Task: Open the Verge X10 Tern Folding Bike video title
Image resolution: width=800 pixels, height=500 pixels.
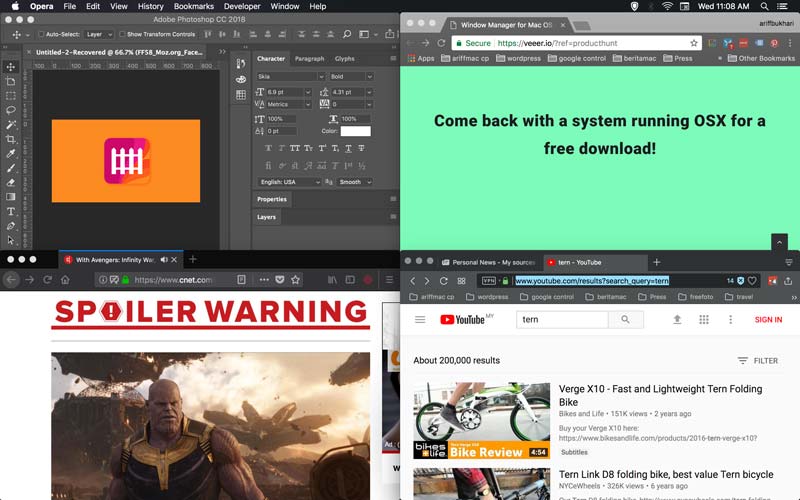Action: click(660, 395)
